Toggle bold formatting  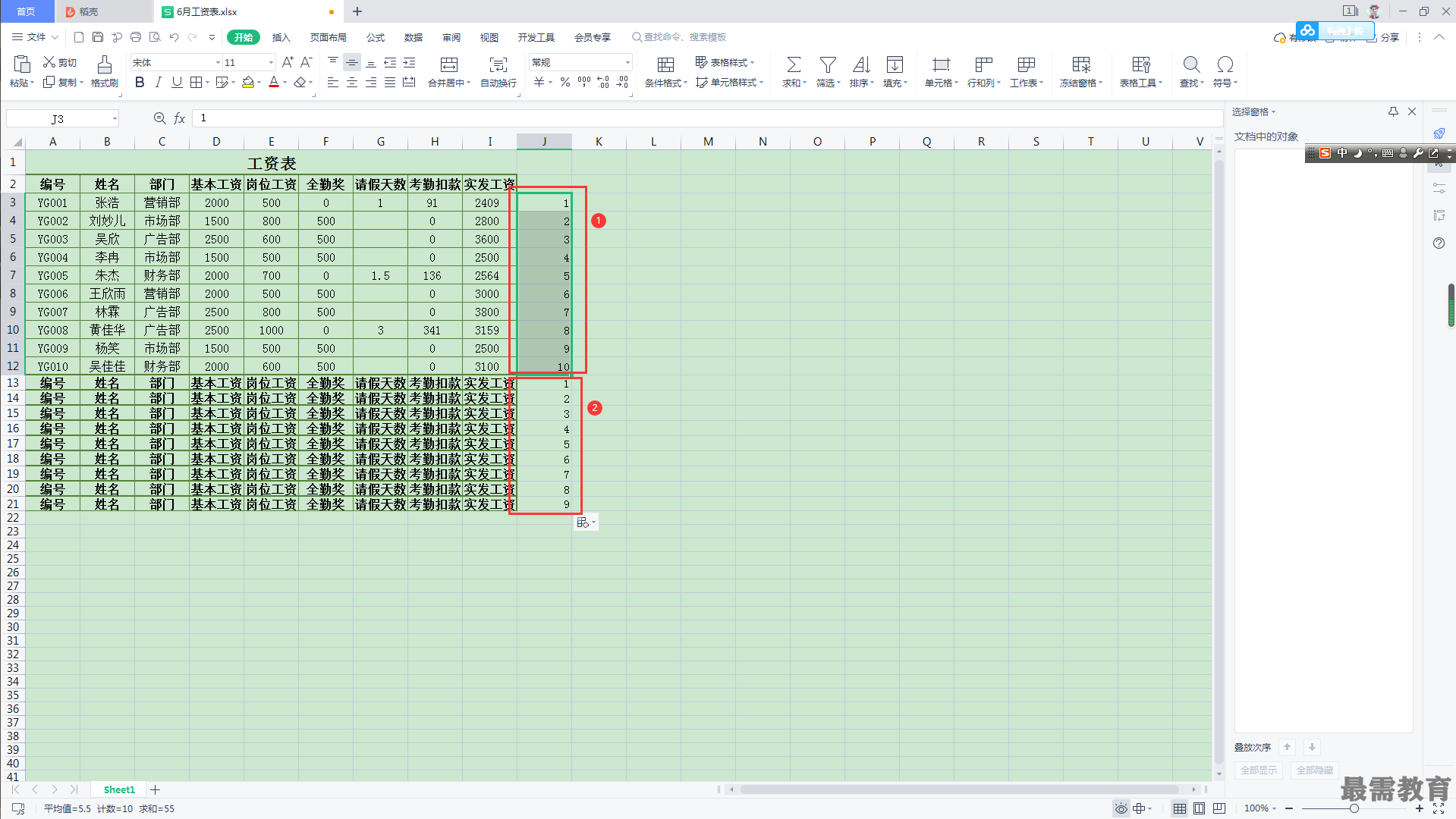click(x=140, y=83)
